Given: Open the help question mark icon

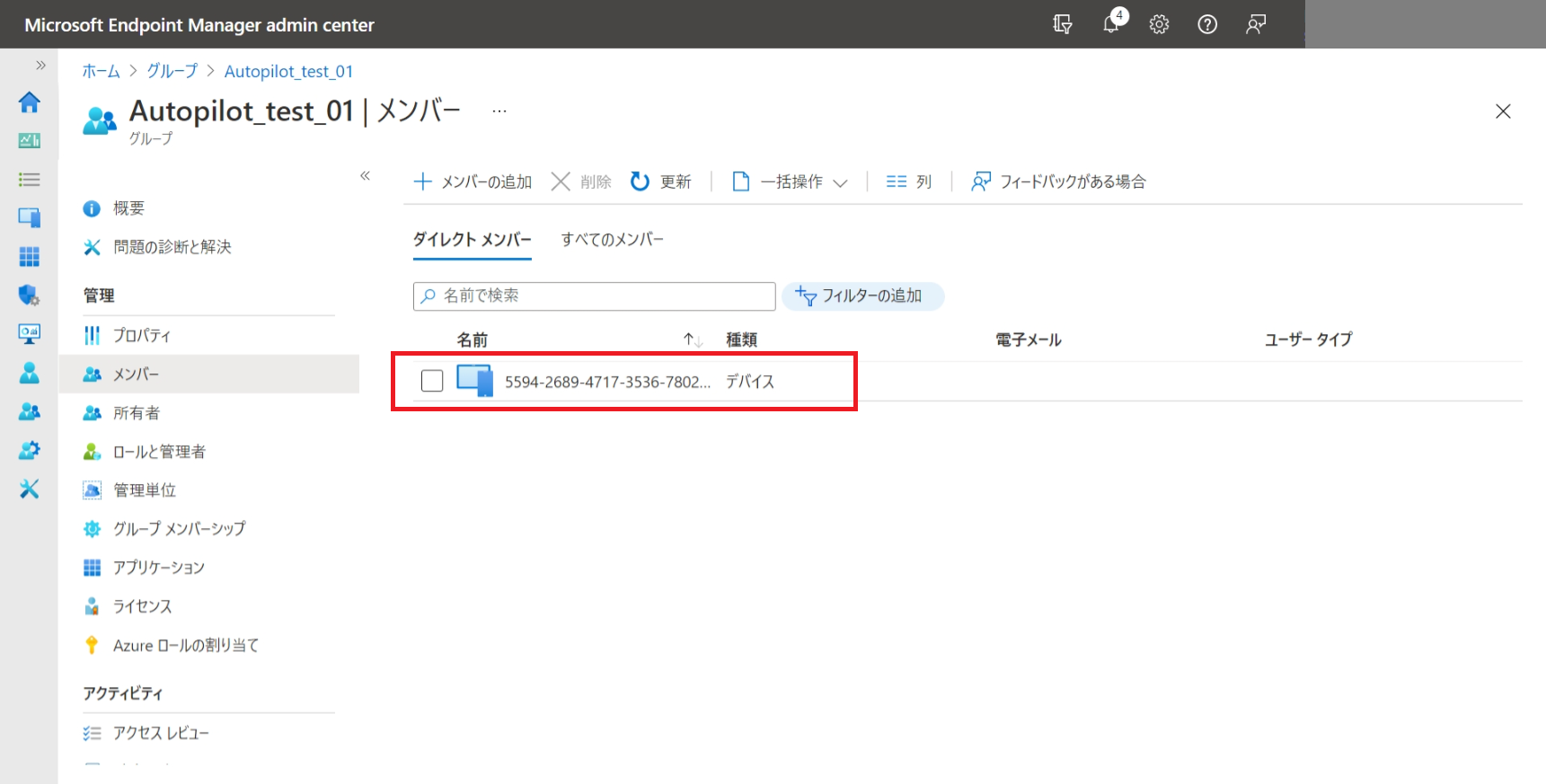Looking at the screenshot, I should pos(1207,24).
